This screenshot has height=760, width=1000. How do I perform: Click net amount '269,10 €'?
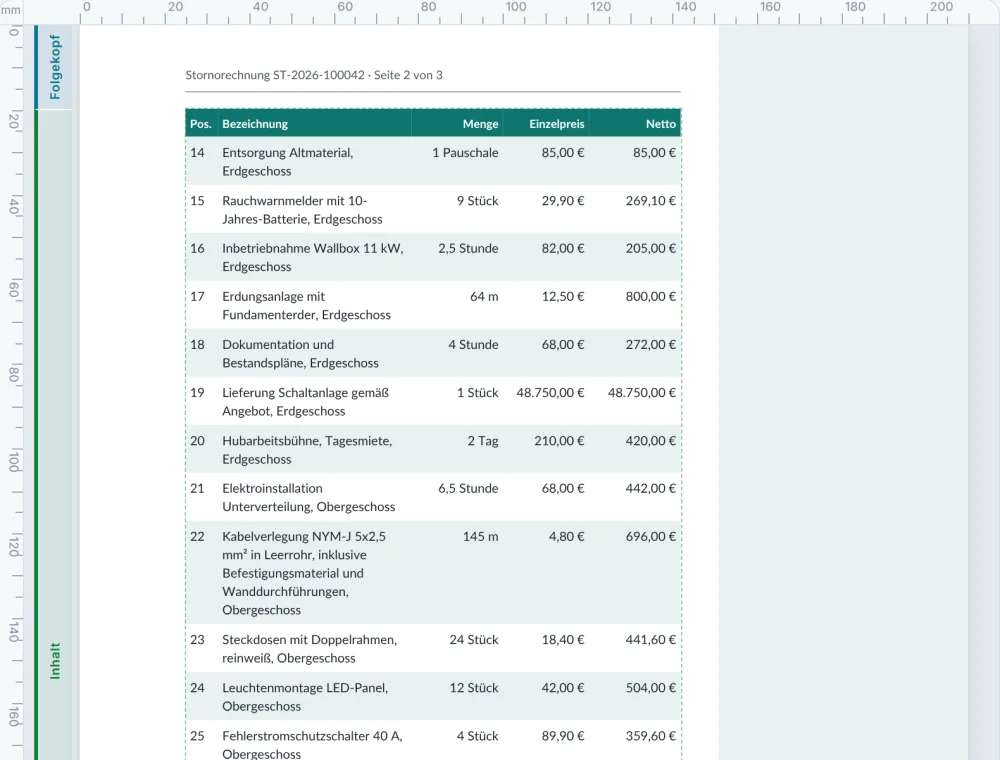coord(651,201)
